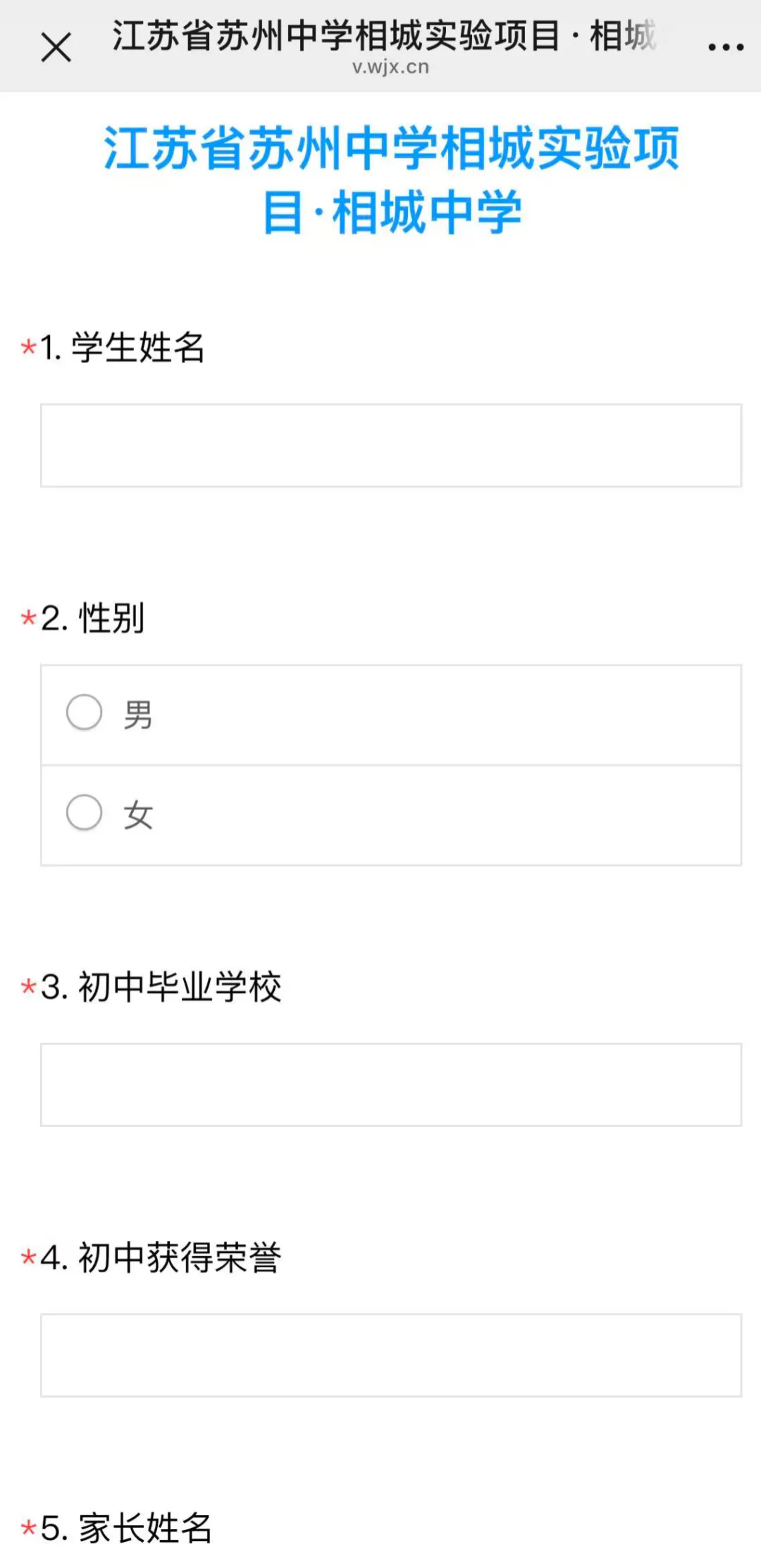Click the close X in the top bar
This screenshot has height=1568, width=761.
click(x=55, y=46)
